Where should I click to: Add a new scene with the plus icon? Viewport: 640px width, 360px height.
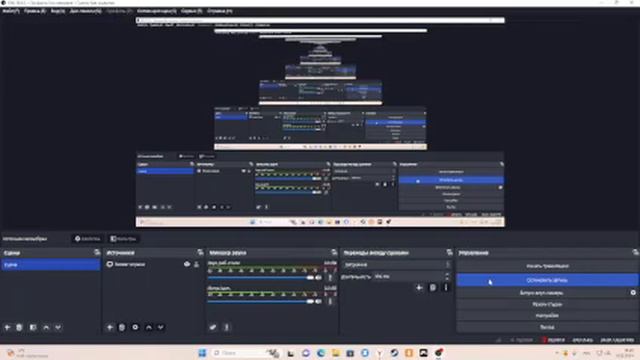7,327
